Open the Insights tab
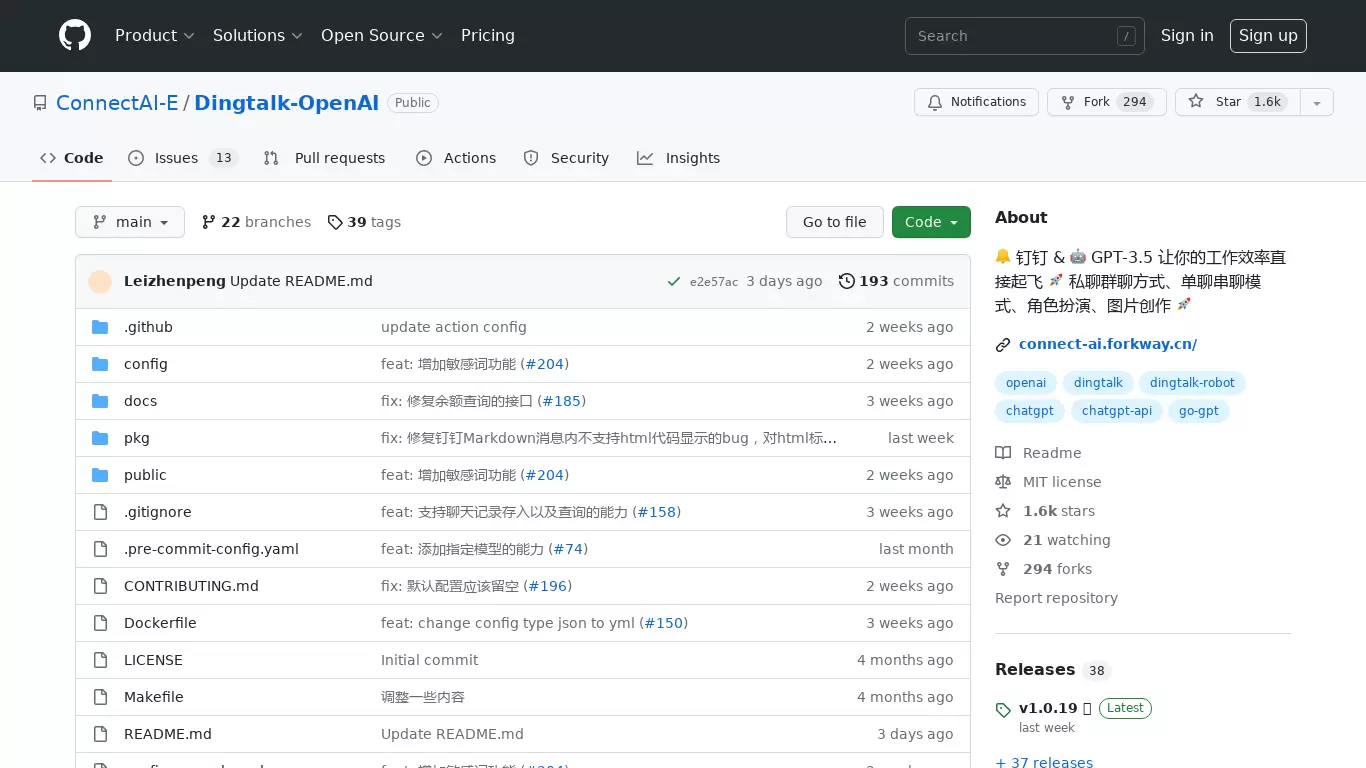This screenshot has width=1366, height=768. click(x=679, y=158)
